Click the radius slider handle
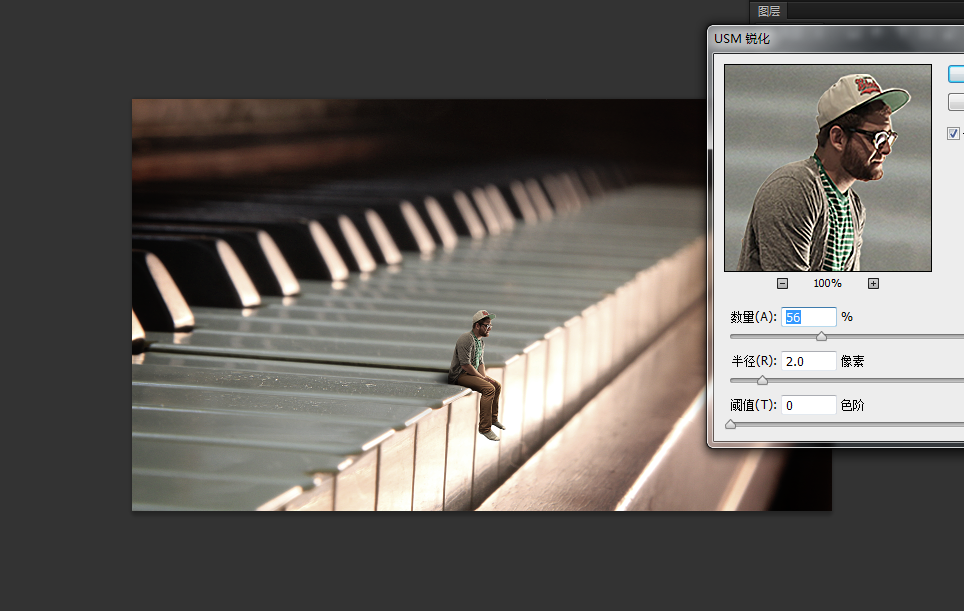The image size is (964, 611). pos(762,380)
